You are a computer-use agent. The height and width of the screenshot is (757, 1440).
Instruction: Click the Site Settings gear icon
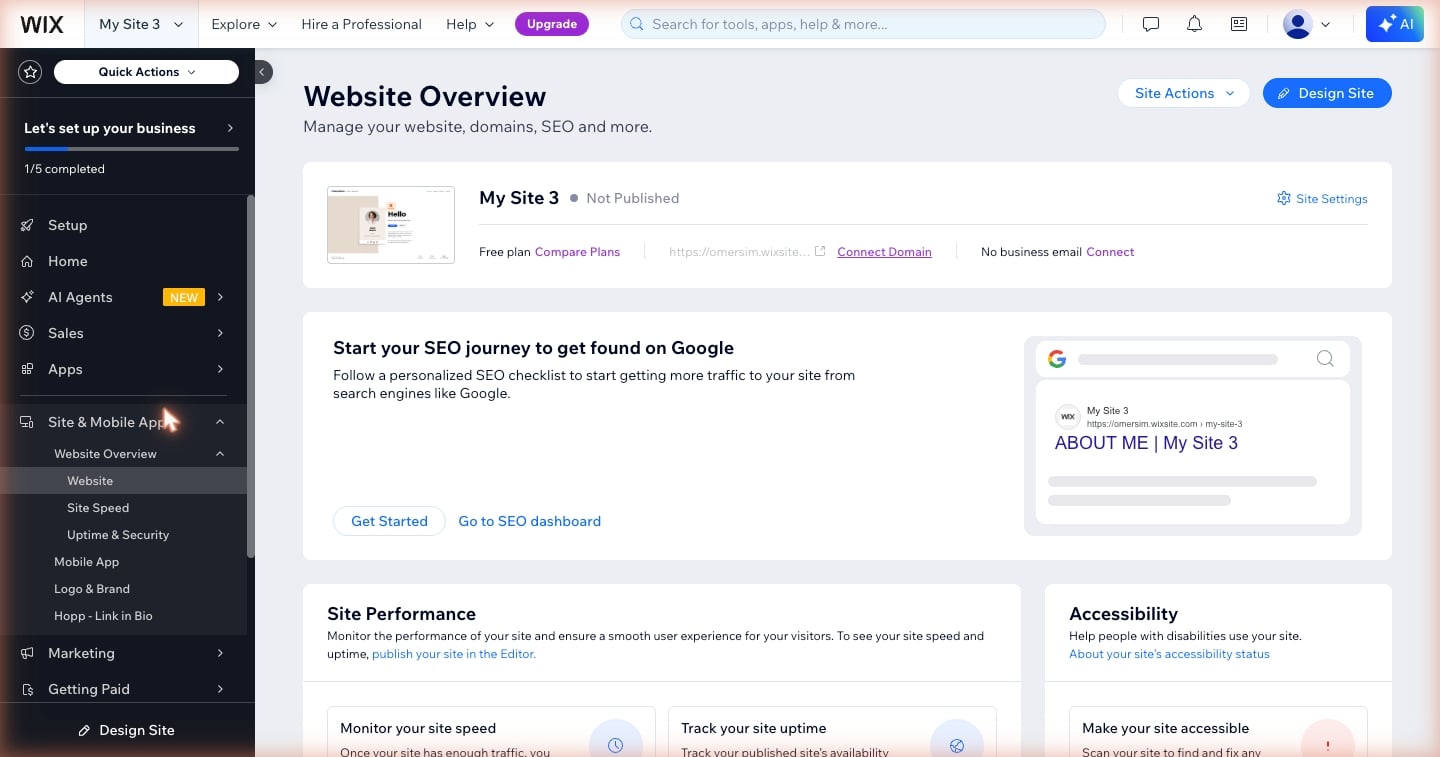pyautogui.click(x=1284, y=198)
